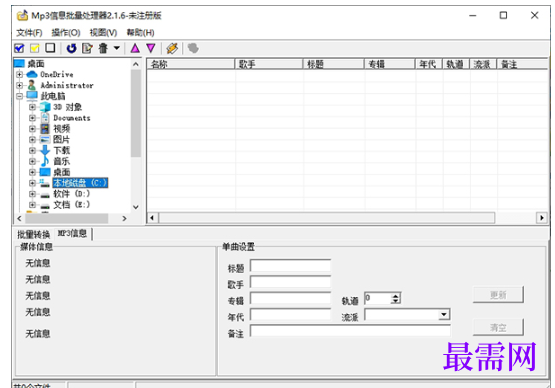The image size is (555, 388).
Task: Click the 年代 input field
Action: click(x=290, y=314)
